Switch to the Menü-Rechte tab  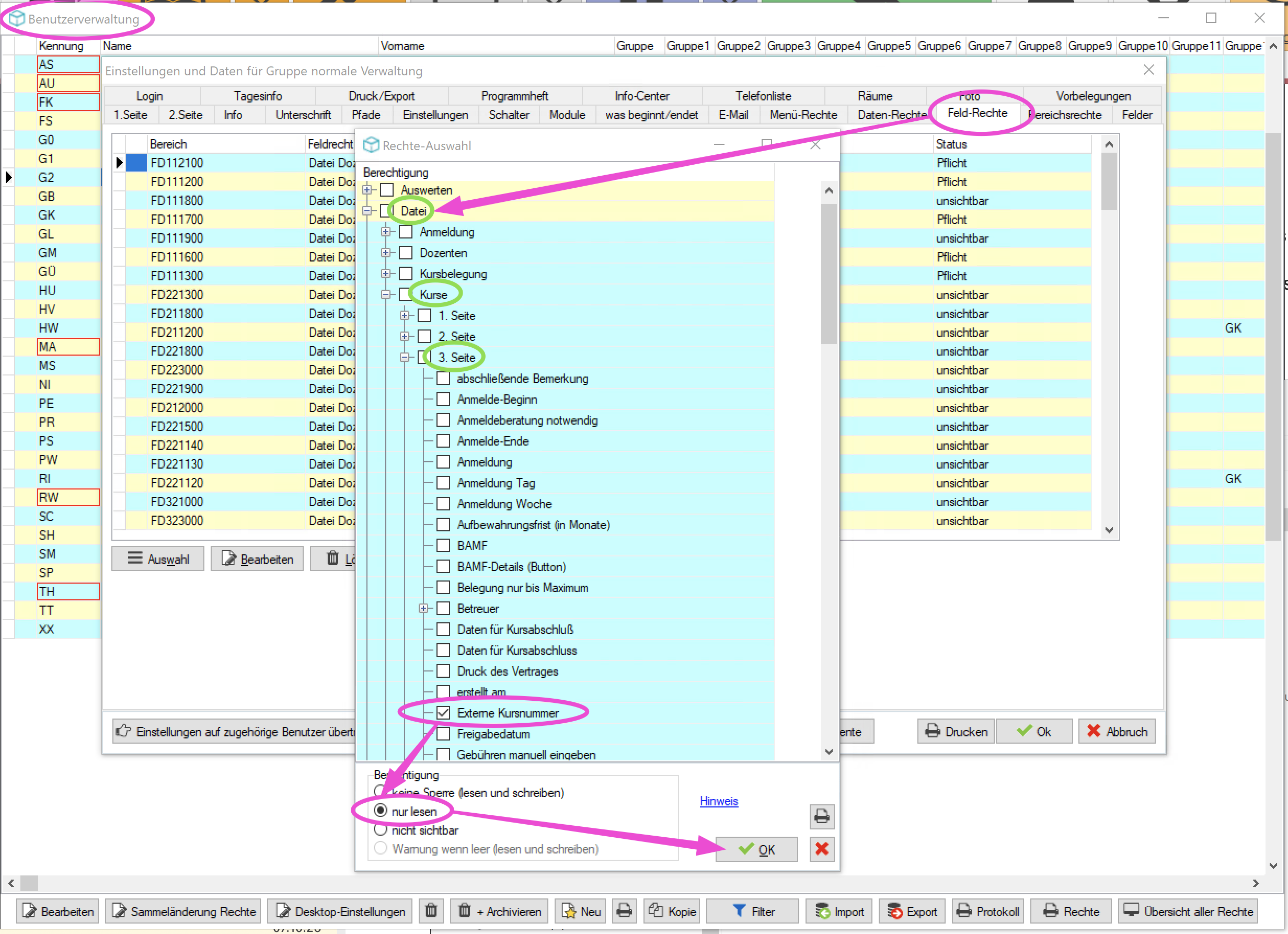click(803, 115)
